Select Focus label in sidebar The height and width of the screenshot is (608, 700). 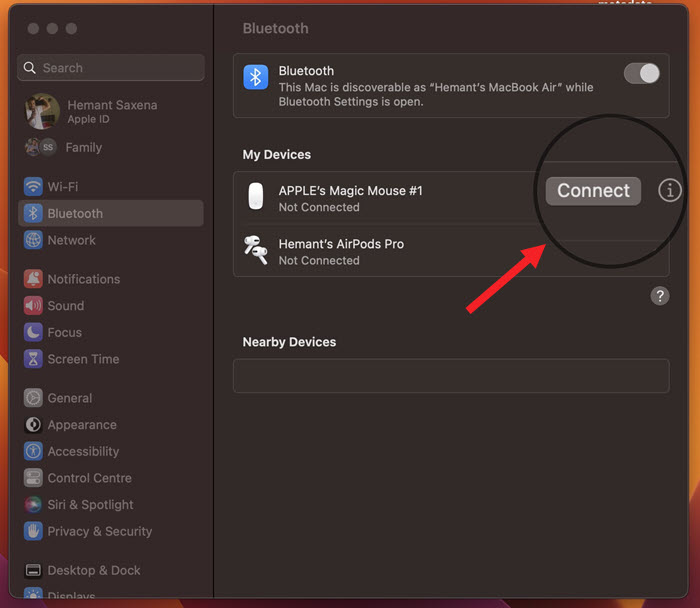(x=65, y=333)
